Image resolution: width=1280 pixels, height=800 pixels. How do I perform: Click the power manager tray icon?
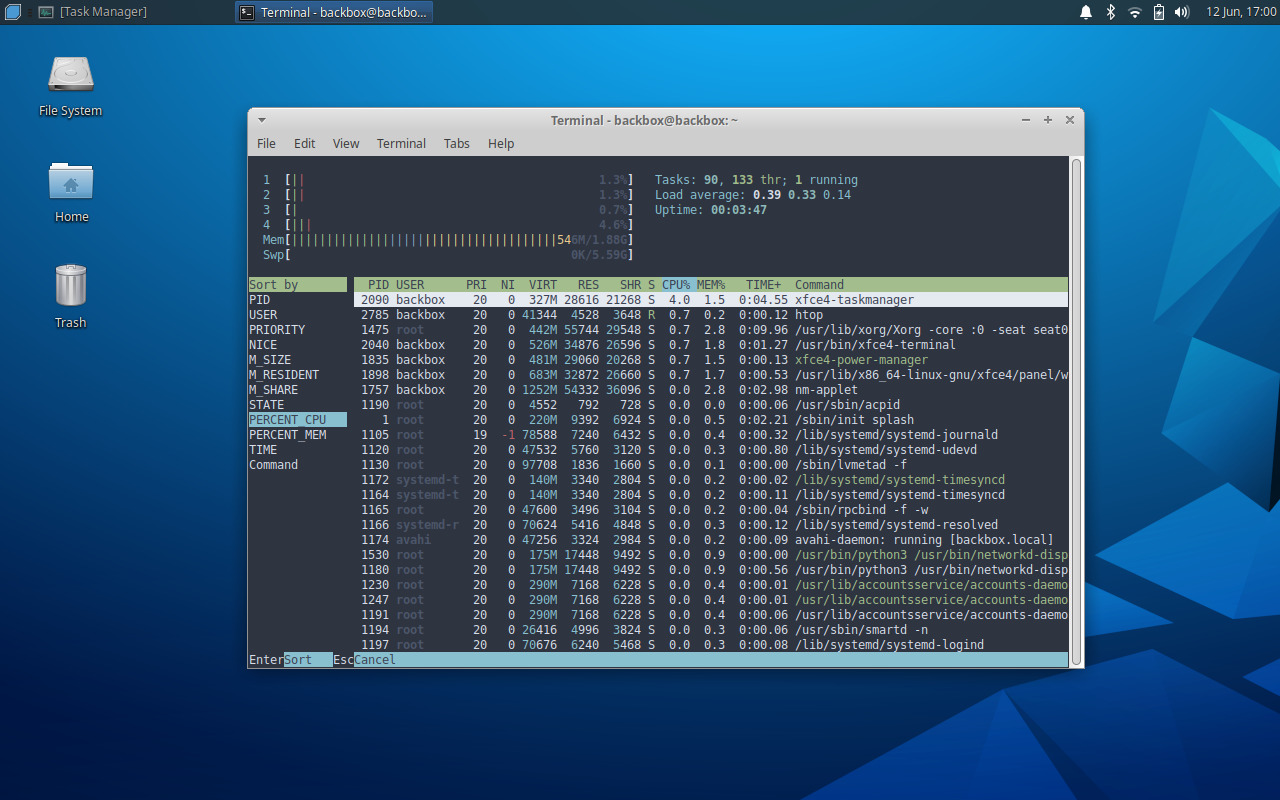(x=1160, y=12)
